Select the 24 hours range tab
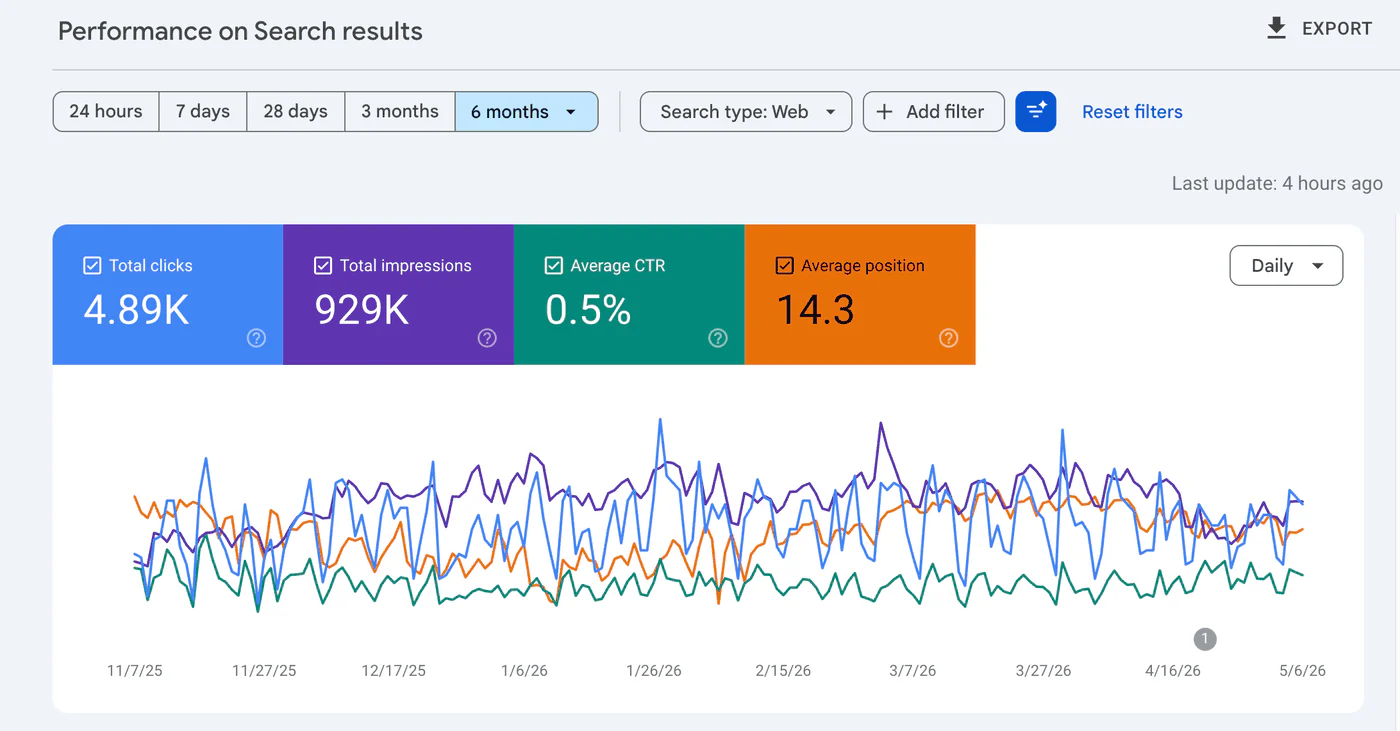This screenshot has height=731, width=1400. (106, 112)
